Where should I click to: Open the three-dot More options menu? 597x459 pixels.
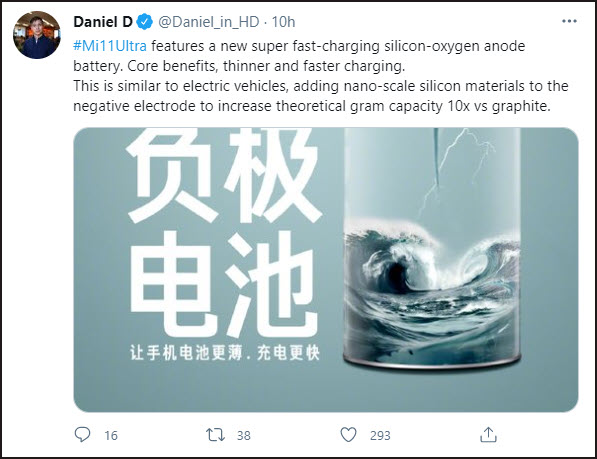tap(569, 21)
